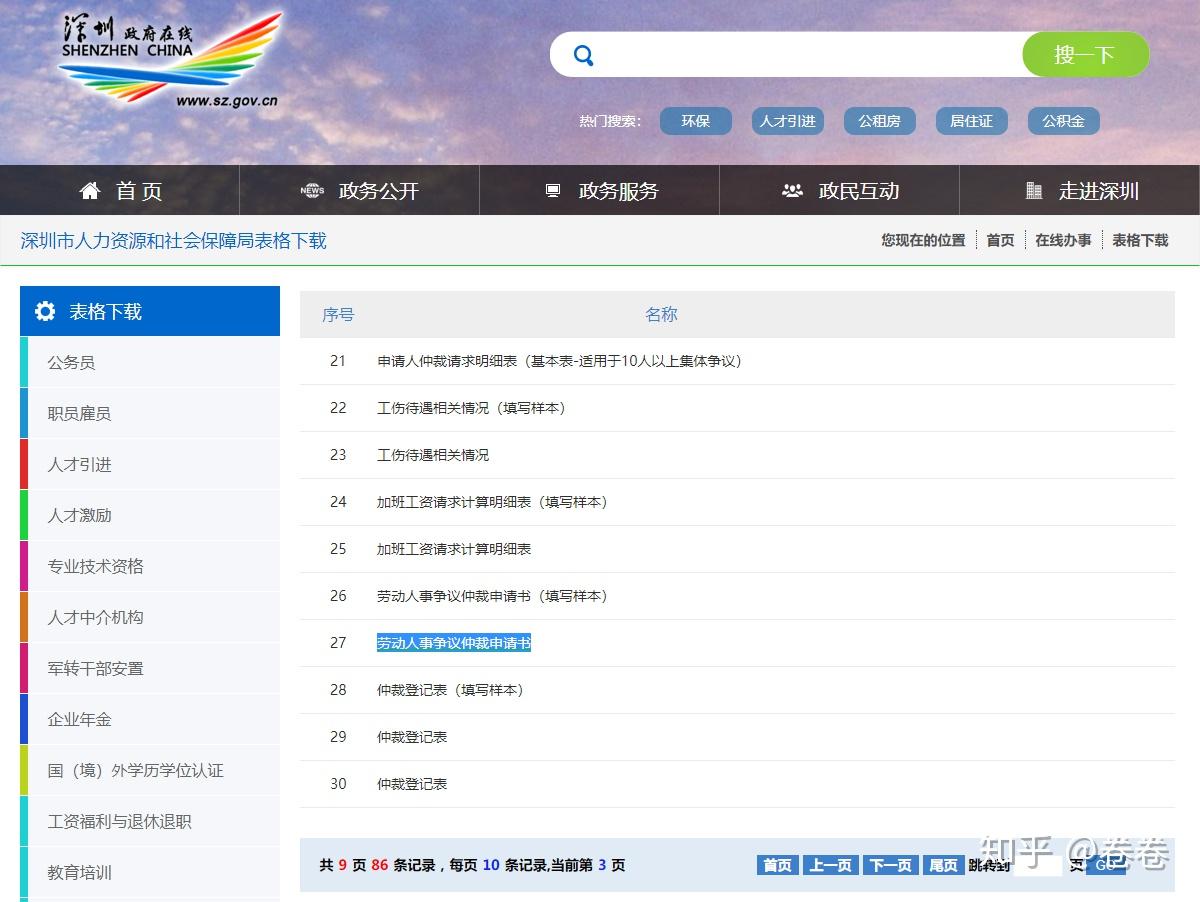The width and height of the screenshot is (1200, 902).
Task: Select 人才激励 in the sidebar
Action: (150, 515)
